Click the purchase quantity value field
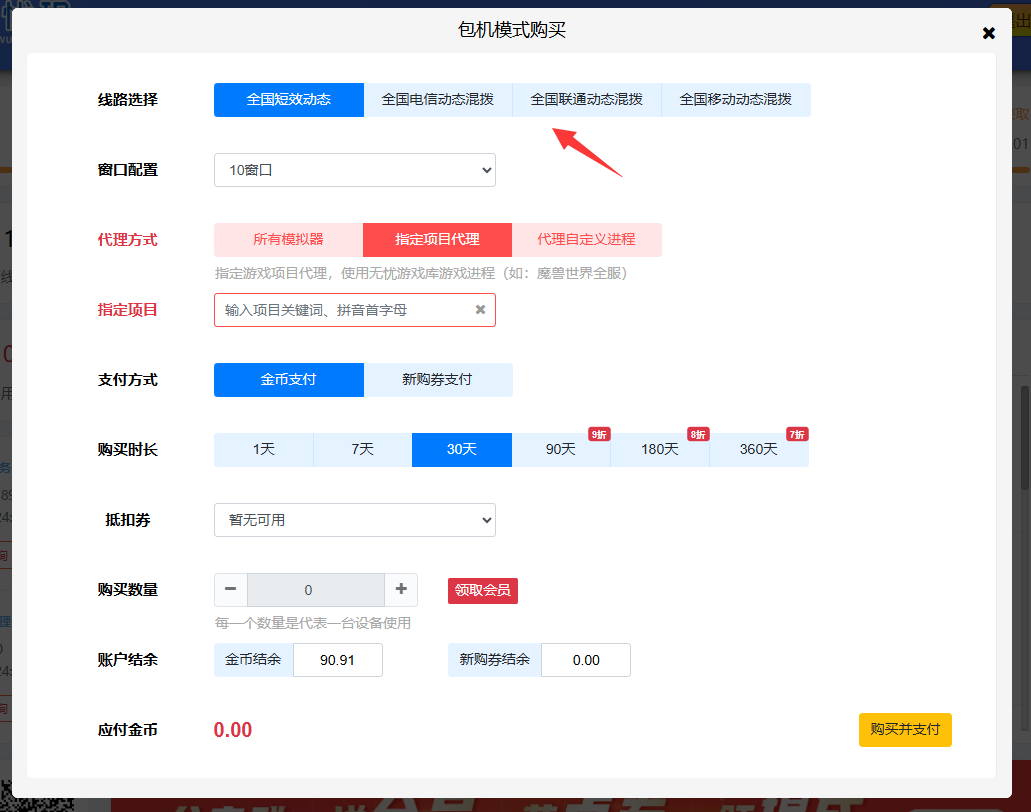Image resolution: width=1031 pixels, height=812 pixels. (x=316, y=590)
